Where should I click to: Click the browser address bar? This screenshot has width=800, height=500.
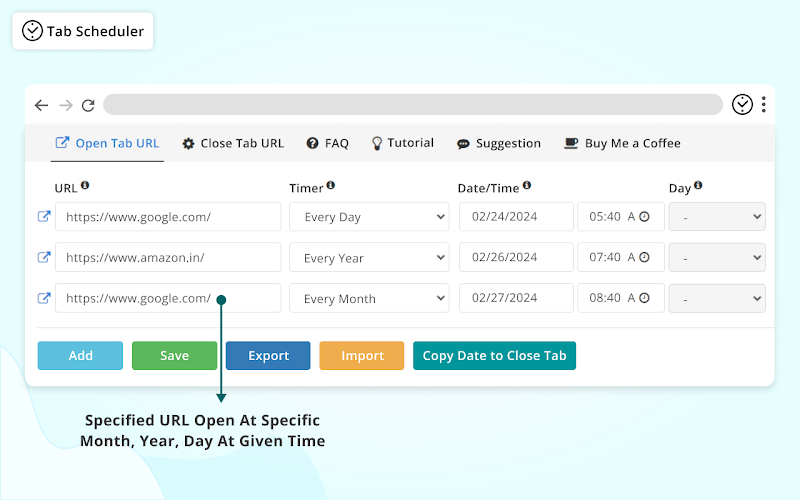[412, 105]
